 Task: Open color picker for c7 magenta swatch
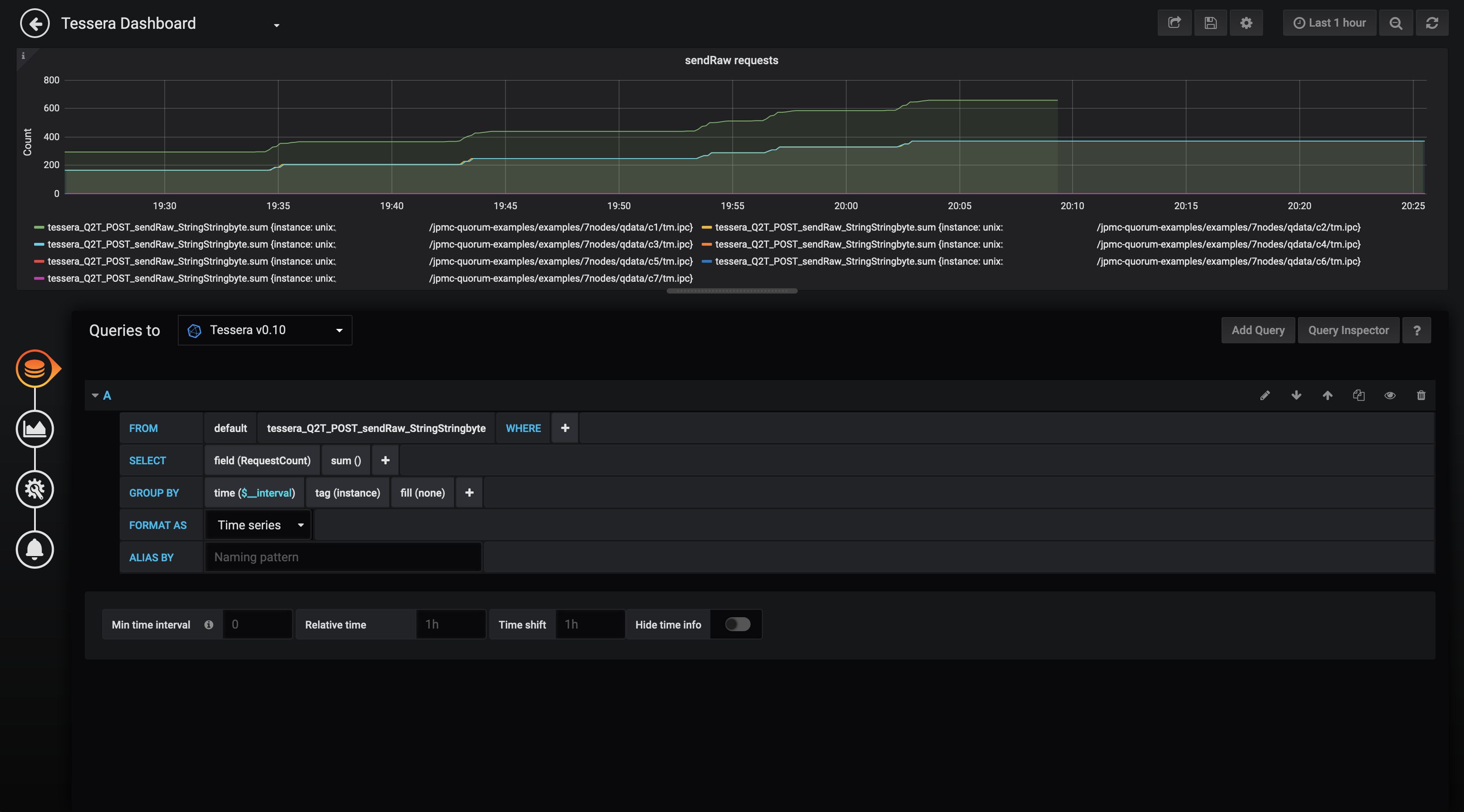pyautogui.click(x=39, y=278)
